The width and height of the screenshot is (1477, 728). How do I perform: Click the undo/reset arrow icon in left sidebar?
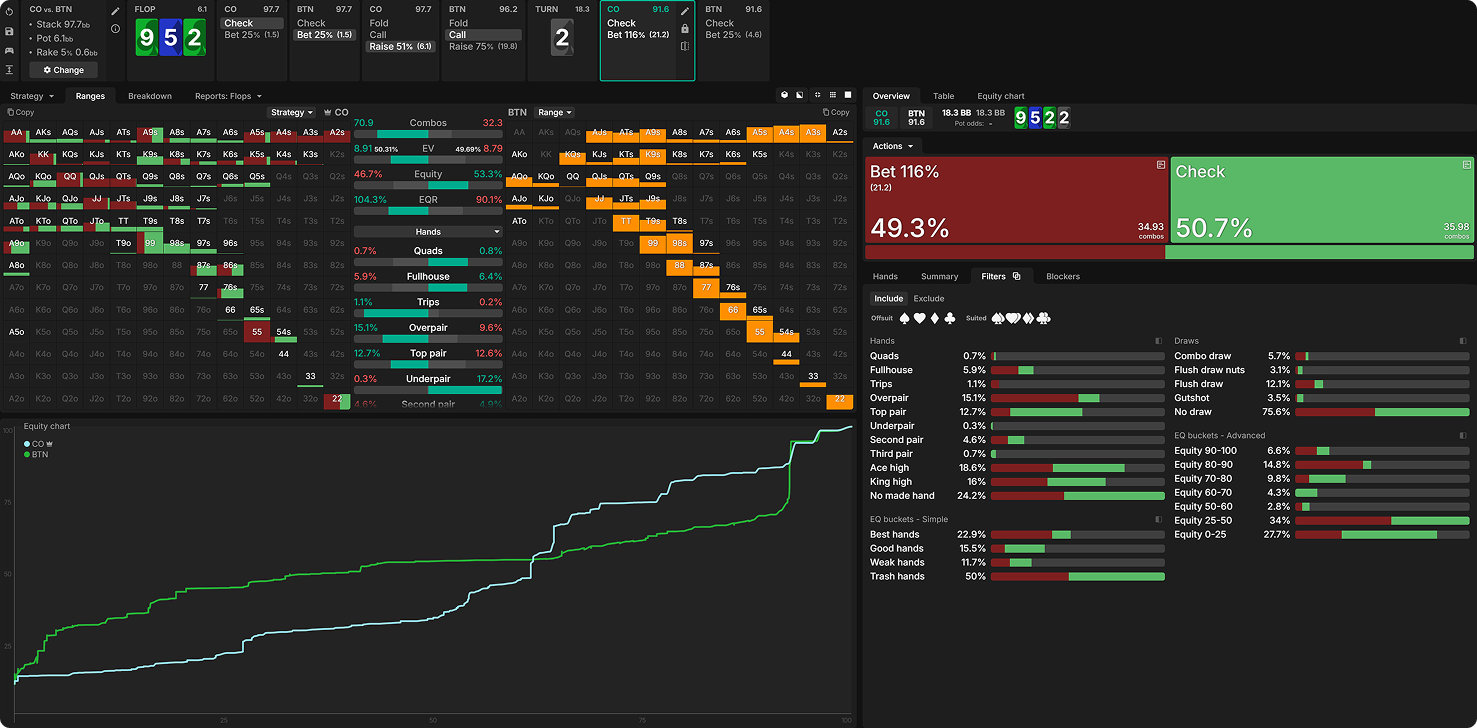click(x=9, y=12)
